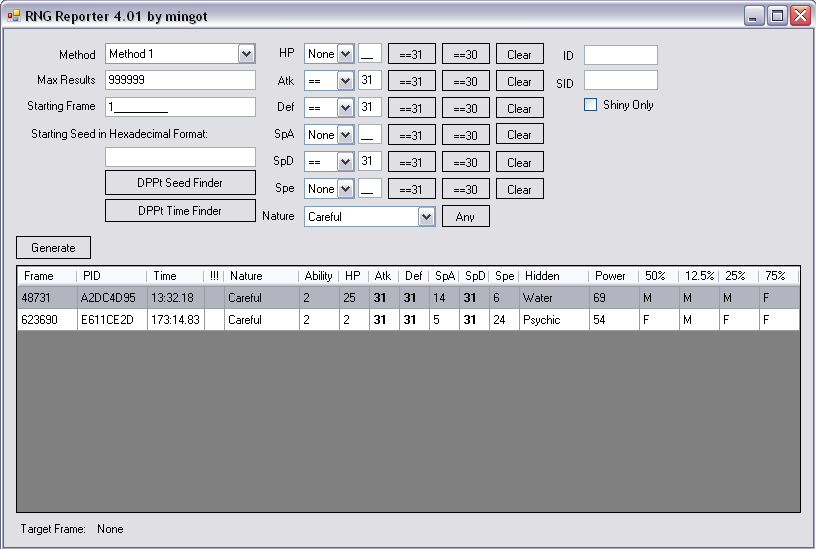Screen dimensions: 816x549
Task: Click the RNG Reporter title bar icon
Action: pyautogui.click(x=14, y=16)
